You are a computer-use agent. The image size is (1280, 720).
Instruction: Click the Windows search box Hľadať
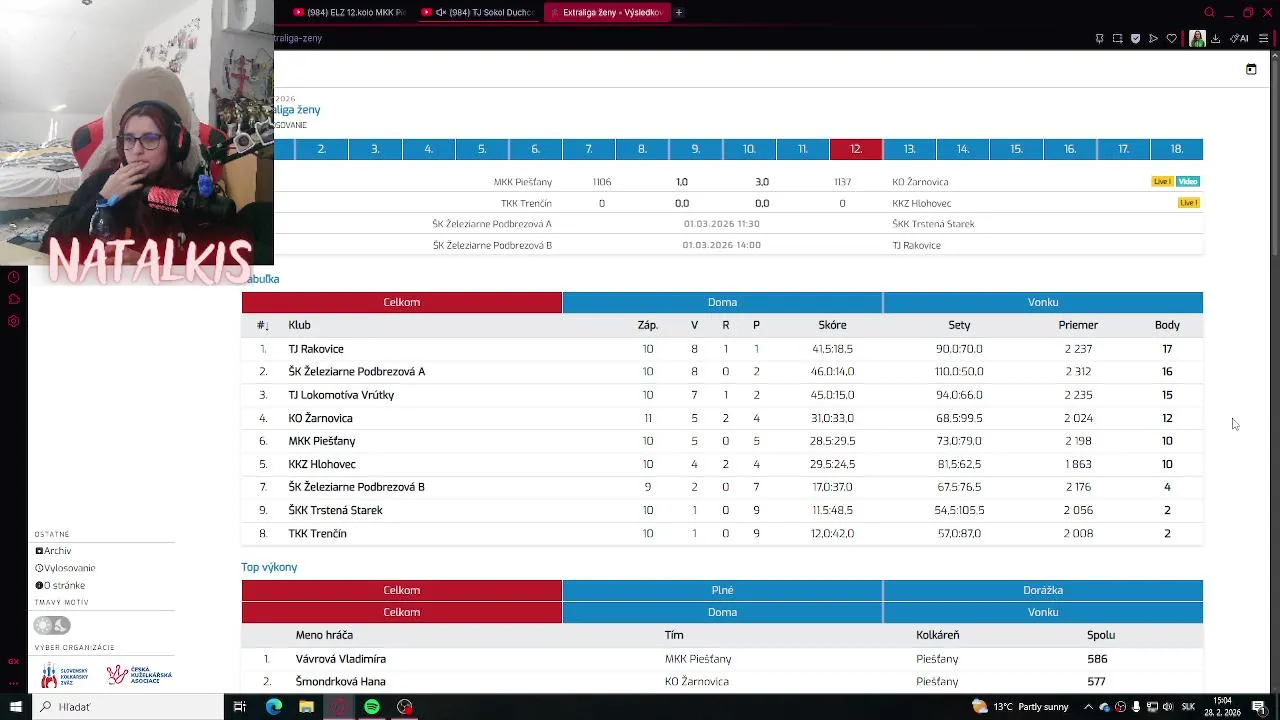[127, 707]
